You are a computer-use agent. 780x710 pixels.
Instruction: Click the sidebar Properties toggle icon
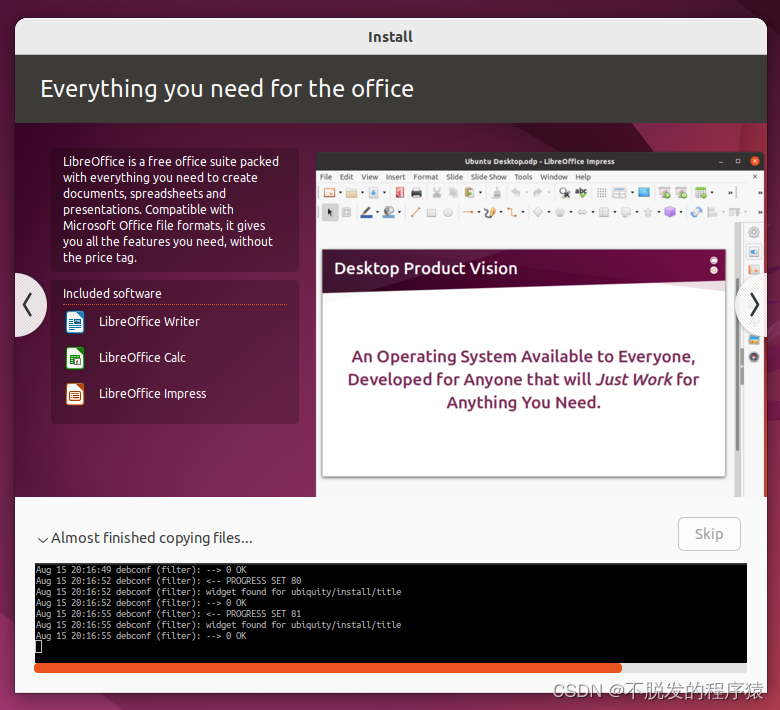(754, 252)
